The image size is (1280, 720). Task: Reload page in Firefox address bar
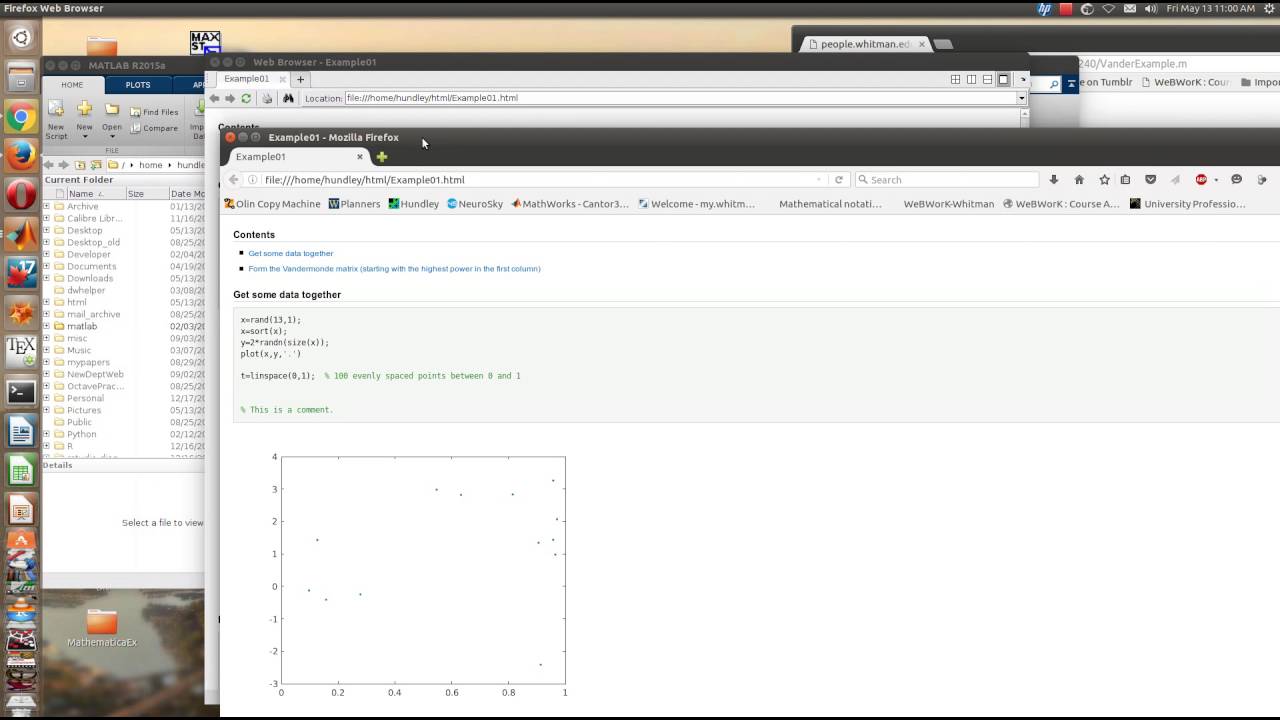(839, 180)
